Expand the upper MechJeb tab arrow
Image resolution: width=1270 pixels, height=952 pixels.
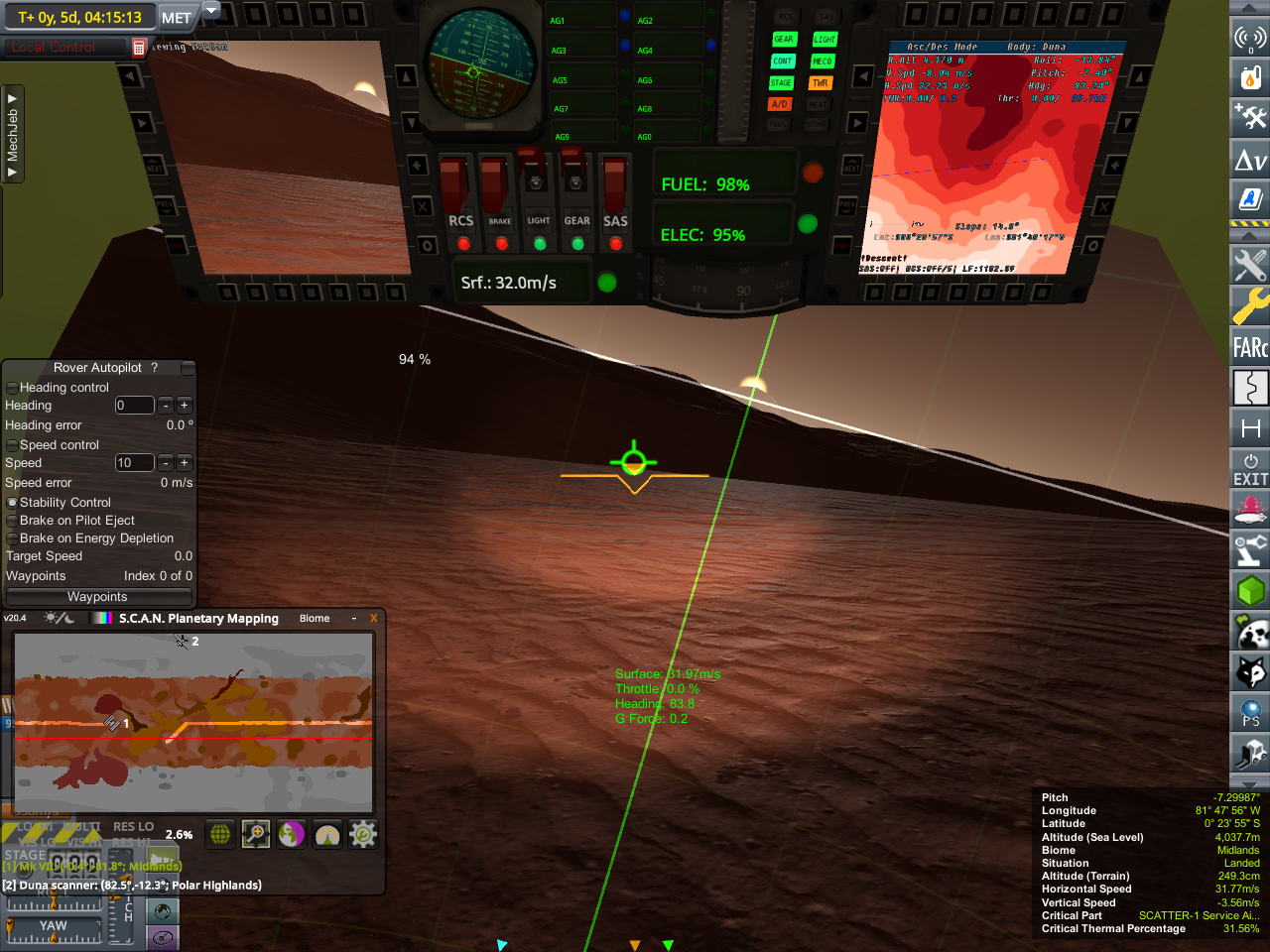(12, 99)
